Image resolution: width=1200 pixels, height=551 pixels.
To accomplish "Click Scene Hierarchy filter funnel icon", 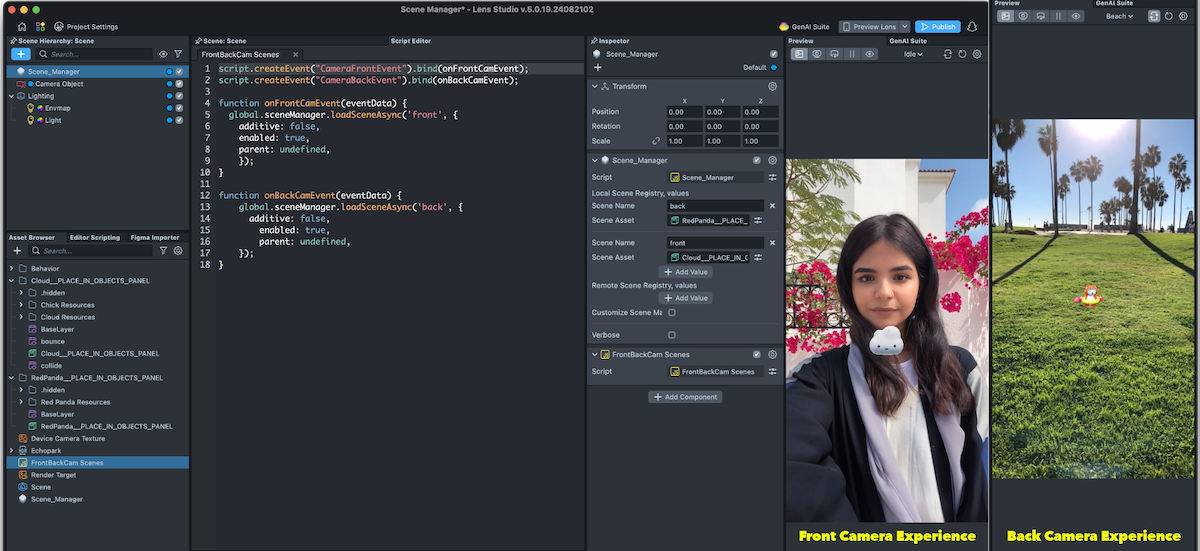I will (x=178, y=54).
